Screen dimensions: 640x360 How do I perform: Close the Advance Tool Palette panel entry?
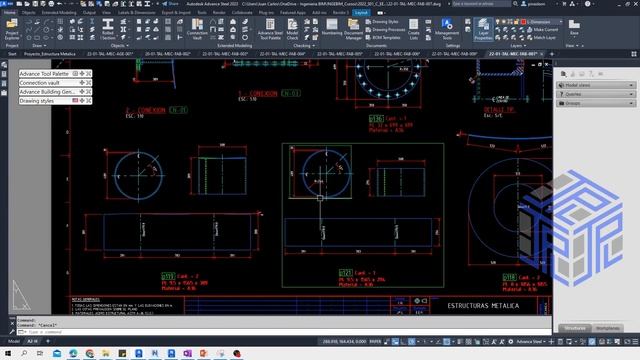[88, 74]
